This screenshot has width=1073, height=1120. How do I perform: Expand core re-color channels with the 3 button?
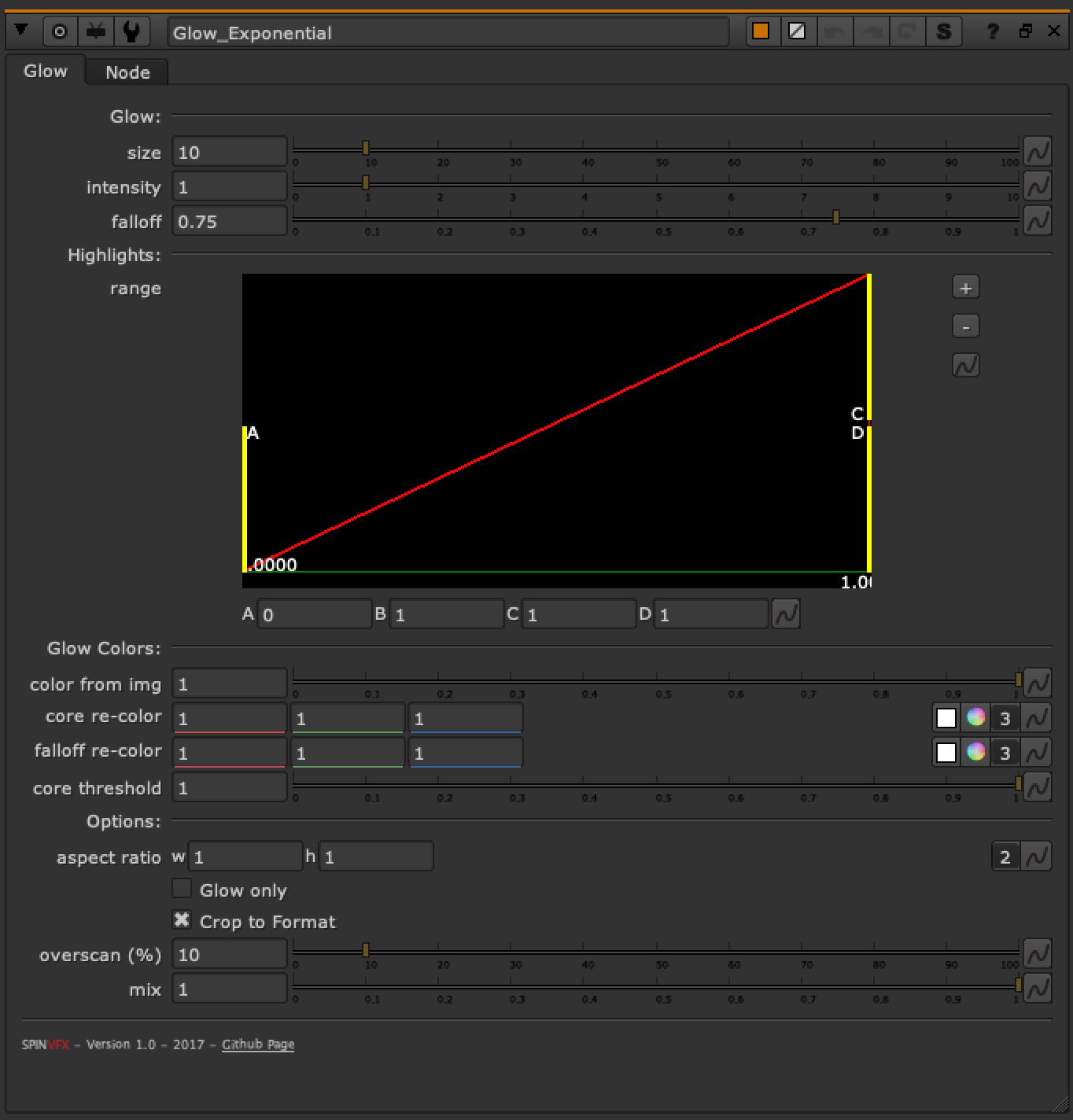pos(1005,717)
